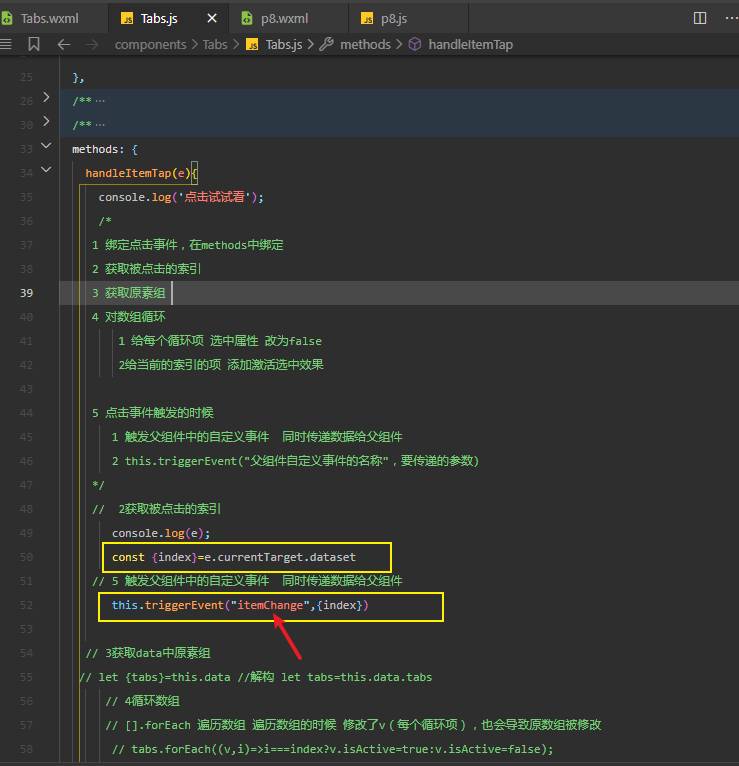Viewport: 739px width, 766px height.
Task: Collapse the methods block at line 33
Action: tap(46, 146)
